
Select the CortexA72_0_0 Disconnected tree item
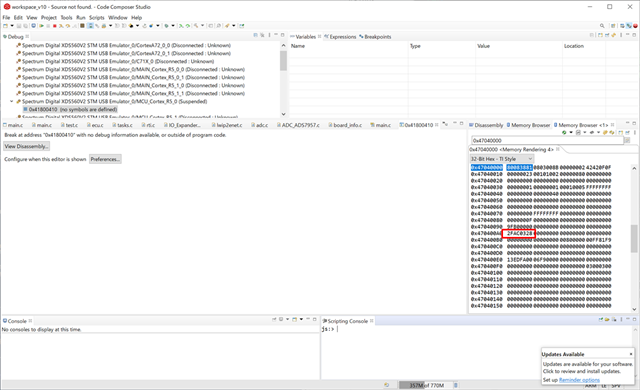click(x=123, y=45)
